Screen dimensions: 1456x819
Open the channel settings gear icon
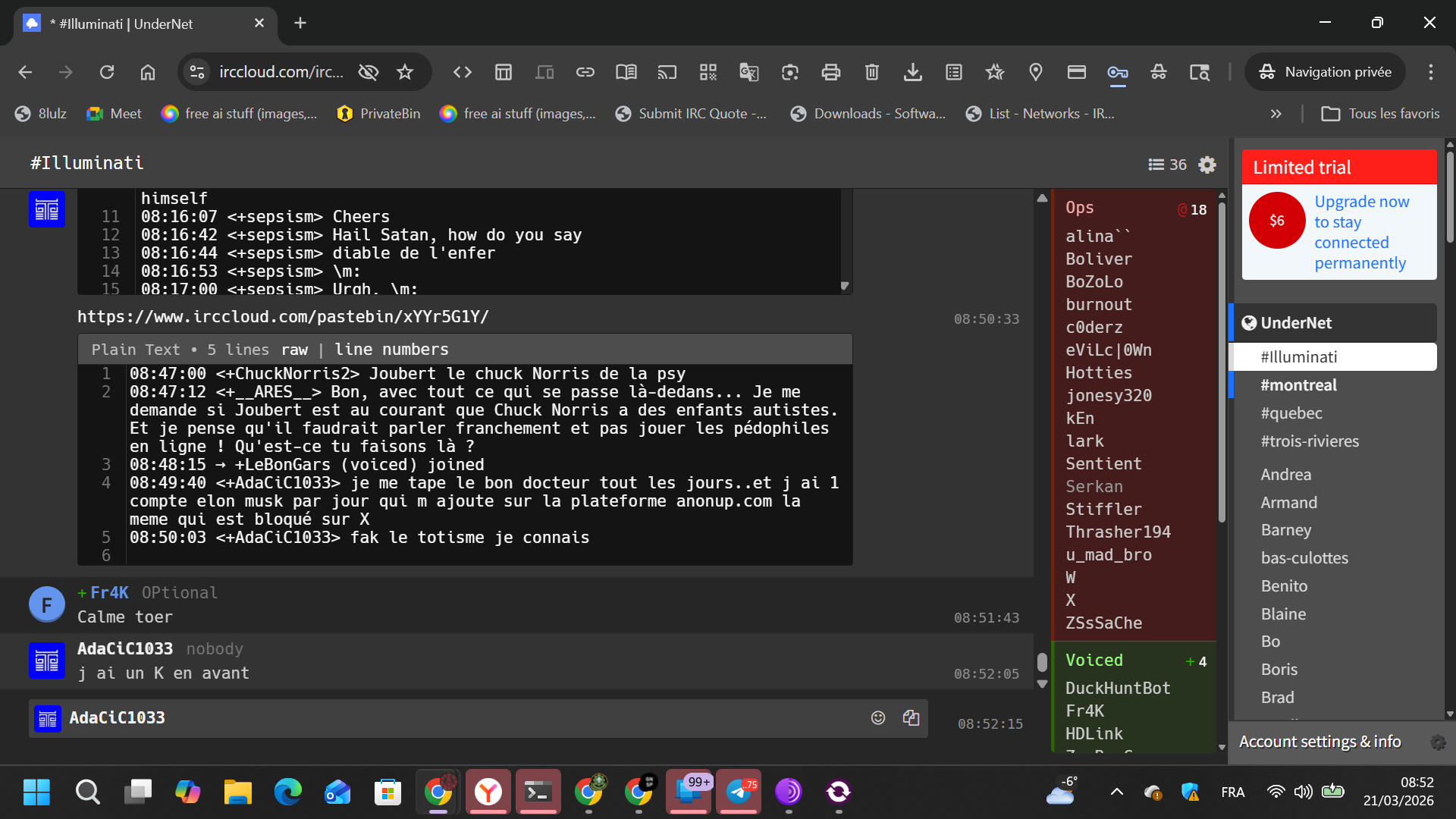1207,165
